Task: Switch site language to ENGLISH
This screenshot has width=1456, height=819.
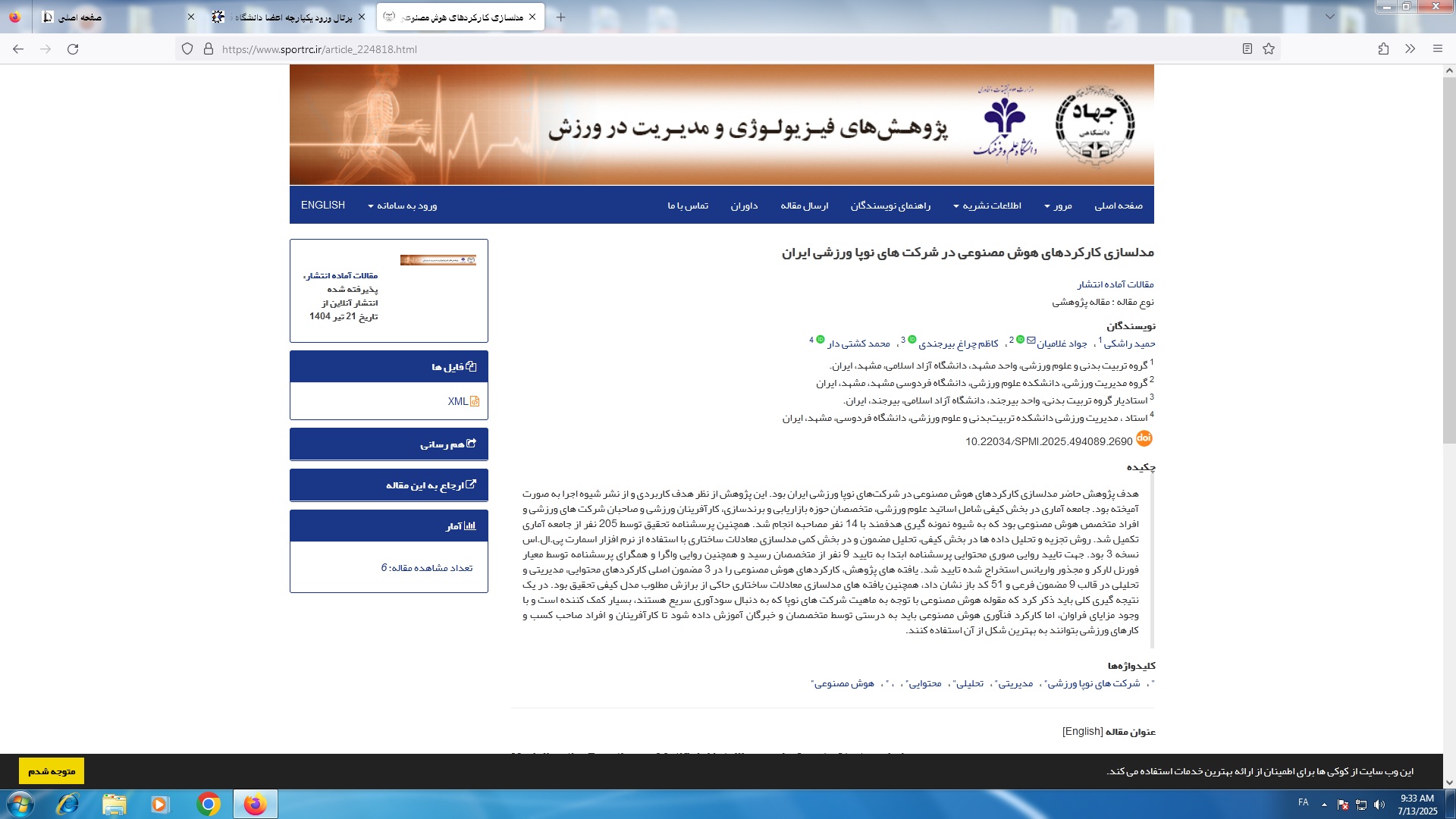Action: click(323, 205)
